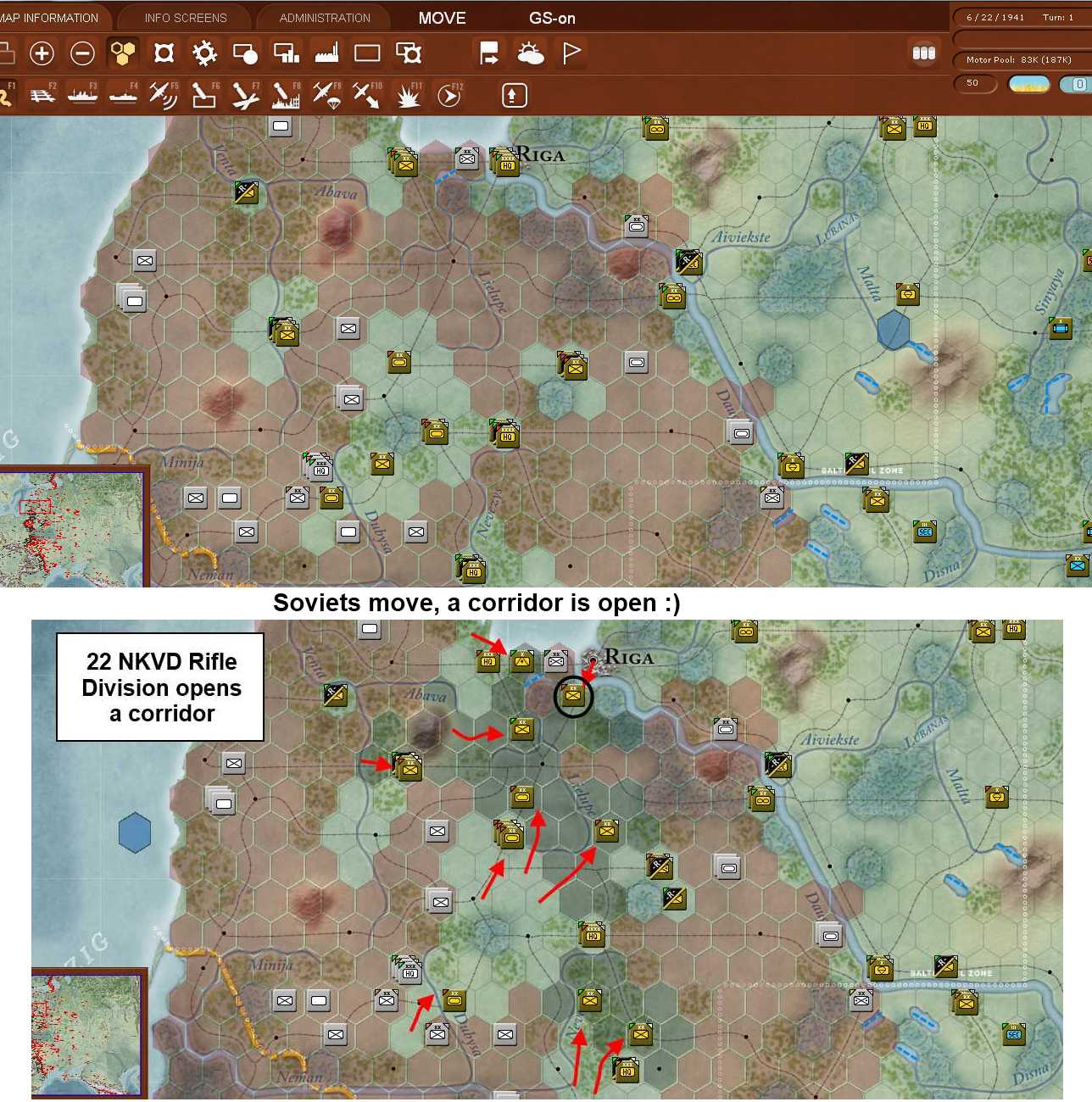Screen dimensions: 1092x1102
Task: Click the Aiviekste river label on the top map
Action: coord(741,237)
